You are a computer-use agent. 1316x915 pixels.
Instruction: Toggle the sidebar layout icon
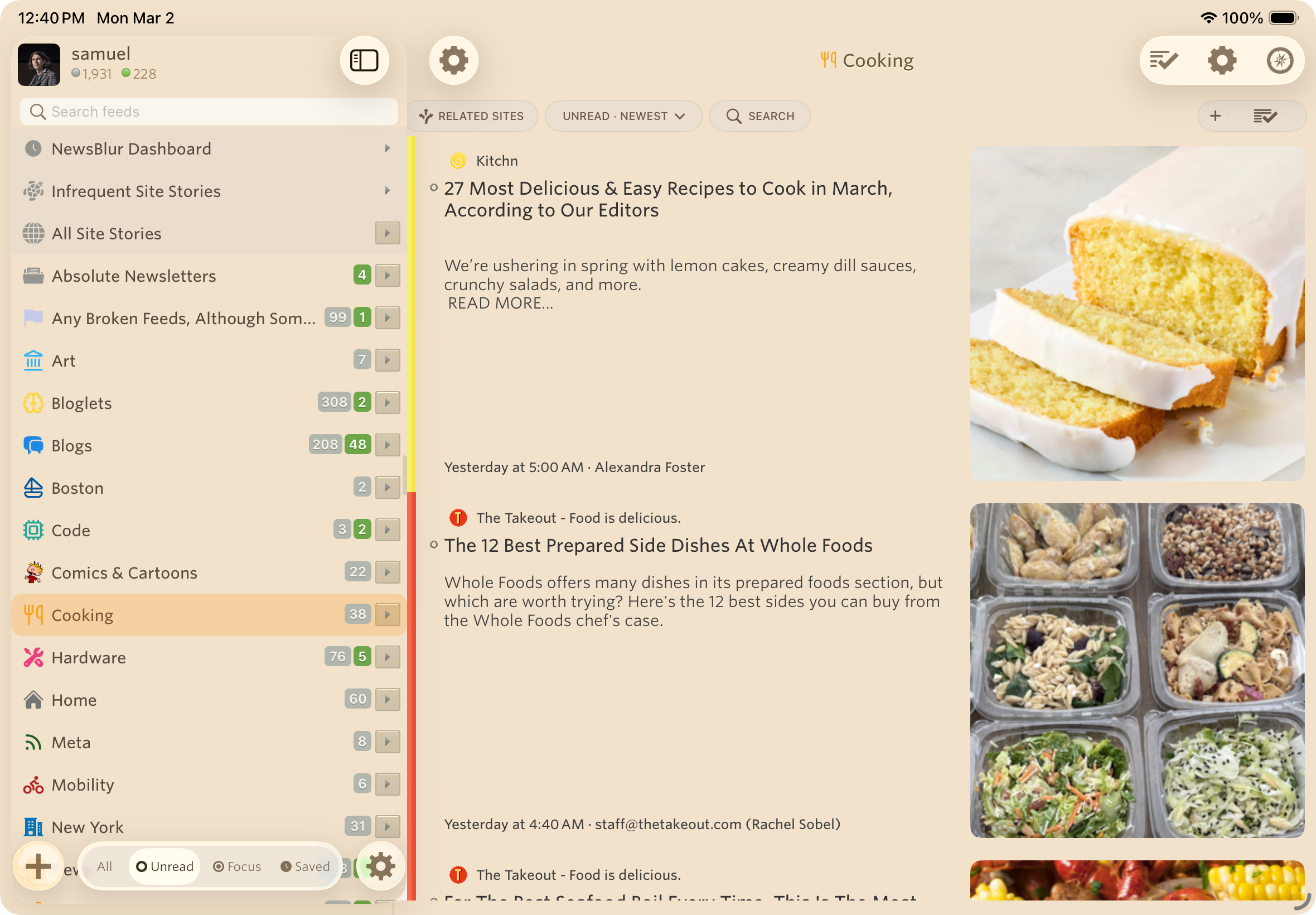tap(364, 60)
